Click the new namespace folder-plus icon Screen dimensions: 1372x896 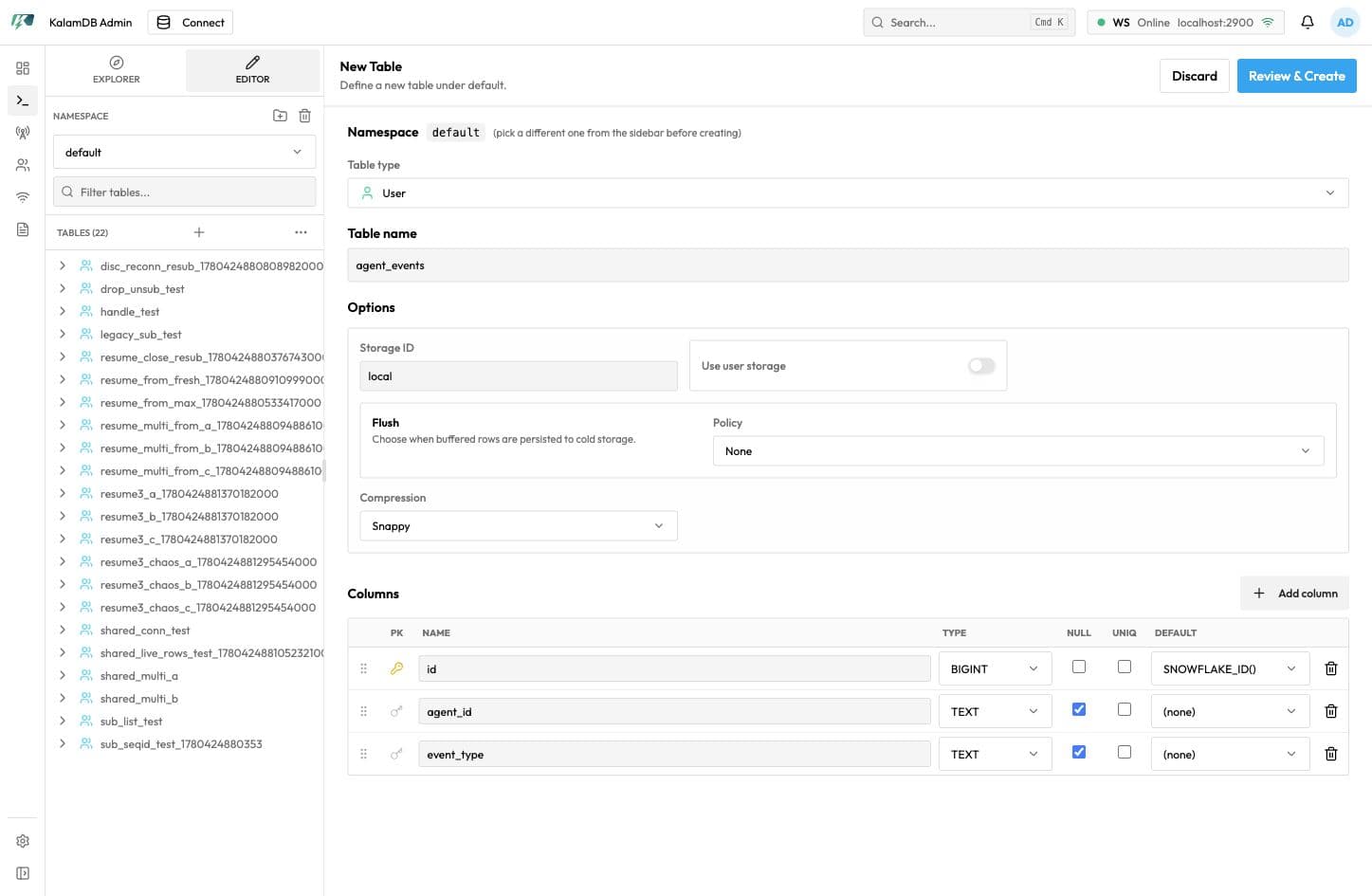tap(280, 116)
